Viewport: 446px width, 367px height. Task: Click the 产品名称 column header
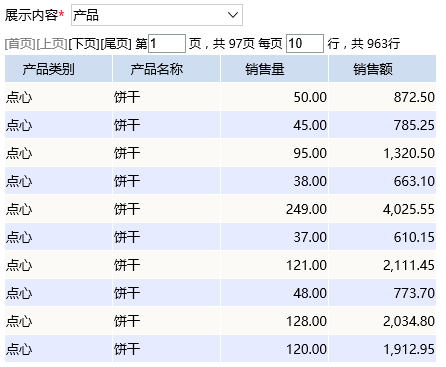coord(166,69)
